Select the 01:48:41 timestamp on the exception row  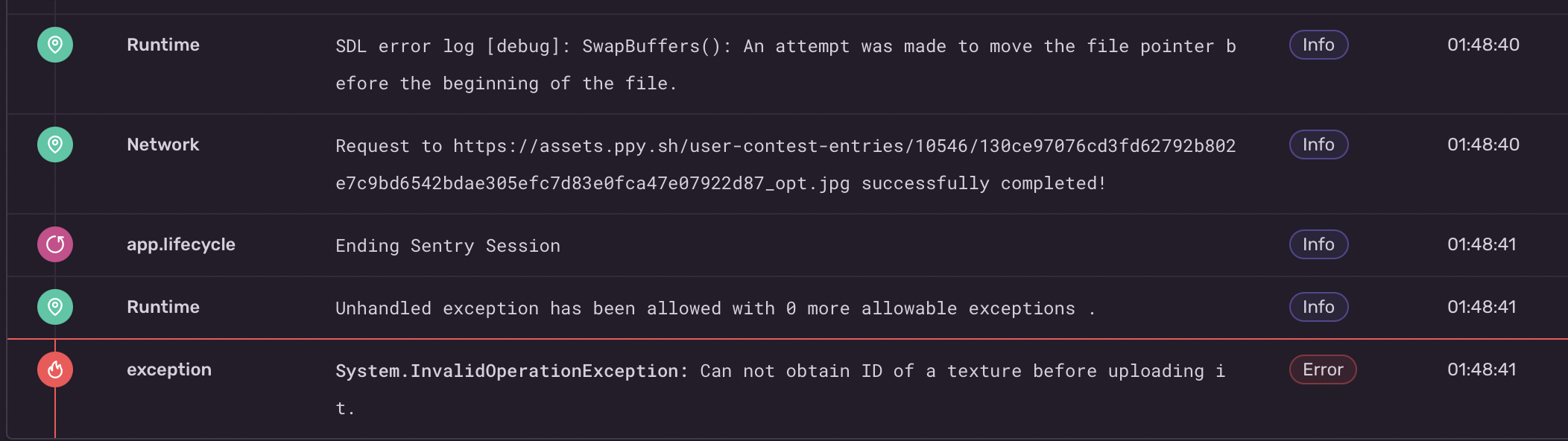coord(1482,369)
